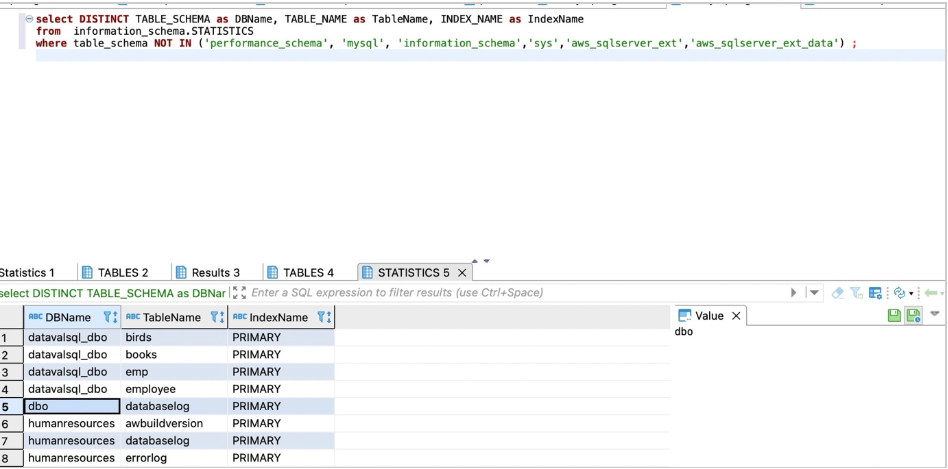Select the 'awbuildversion' cell
The width and height of the screenshot is (948, 469).
click(x=174, y=423)
